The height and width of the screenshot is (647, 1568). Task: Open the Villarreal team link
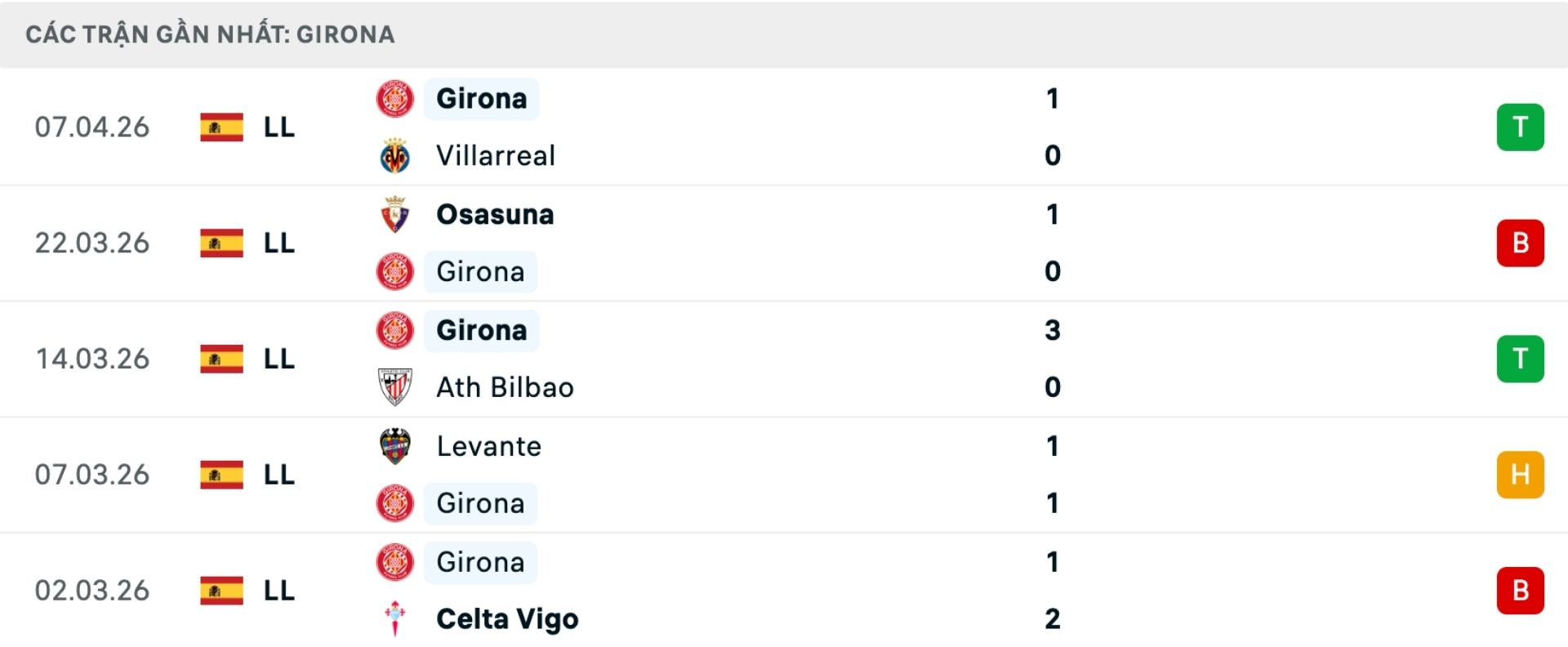click(496, 156)
